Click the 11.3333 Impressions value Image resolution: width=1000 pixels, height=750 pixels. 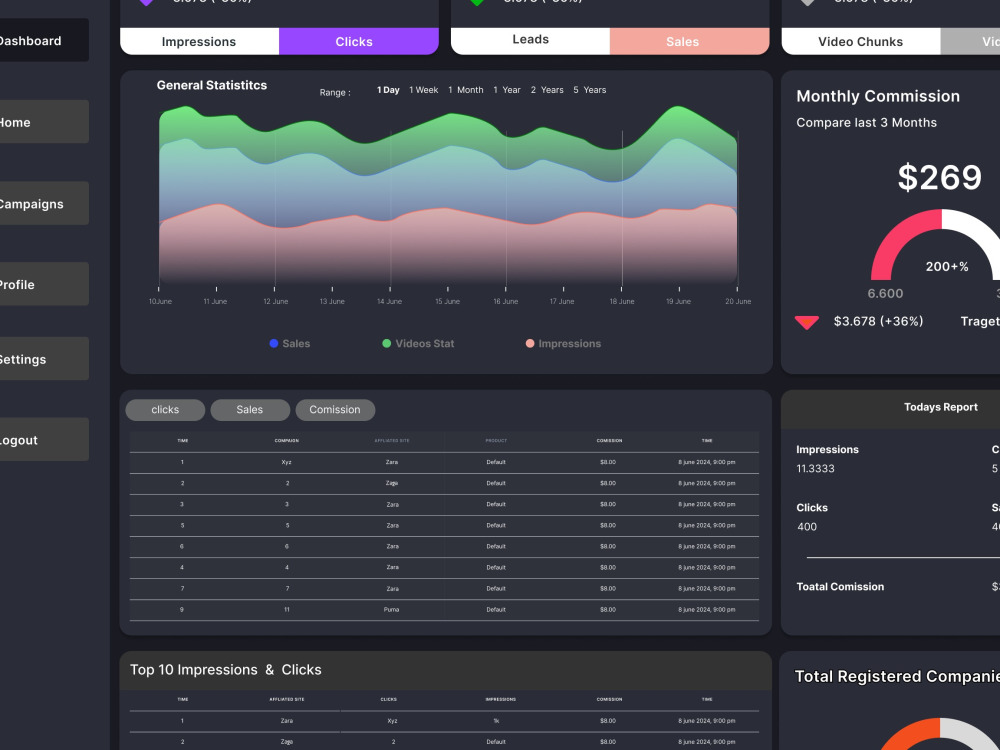point(815,469)
